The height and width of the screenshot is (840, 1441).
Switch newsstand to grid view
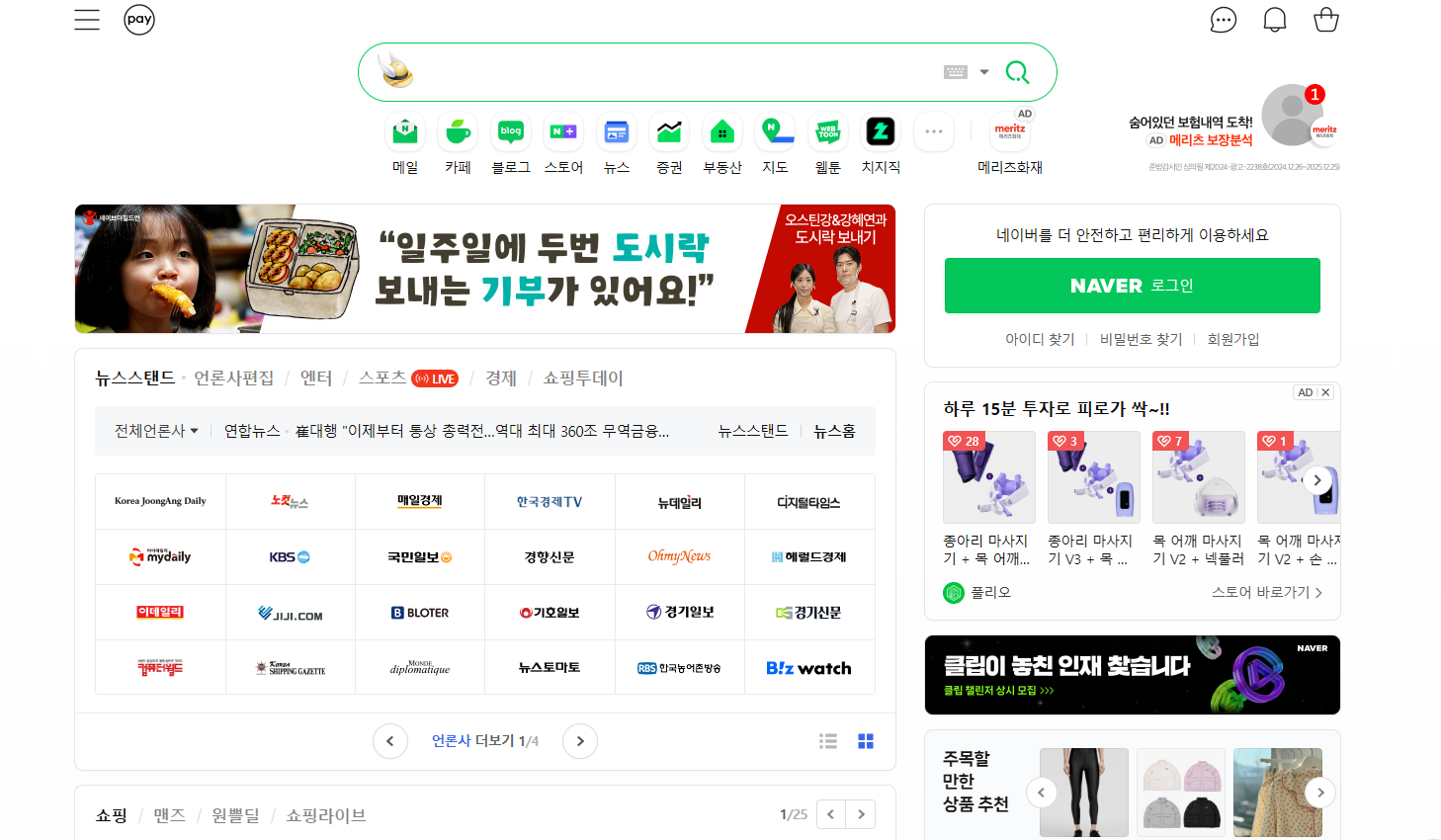pyautogui.click(x=866, y=741)
